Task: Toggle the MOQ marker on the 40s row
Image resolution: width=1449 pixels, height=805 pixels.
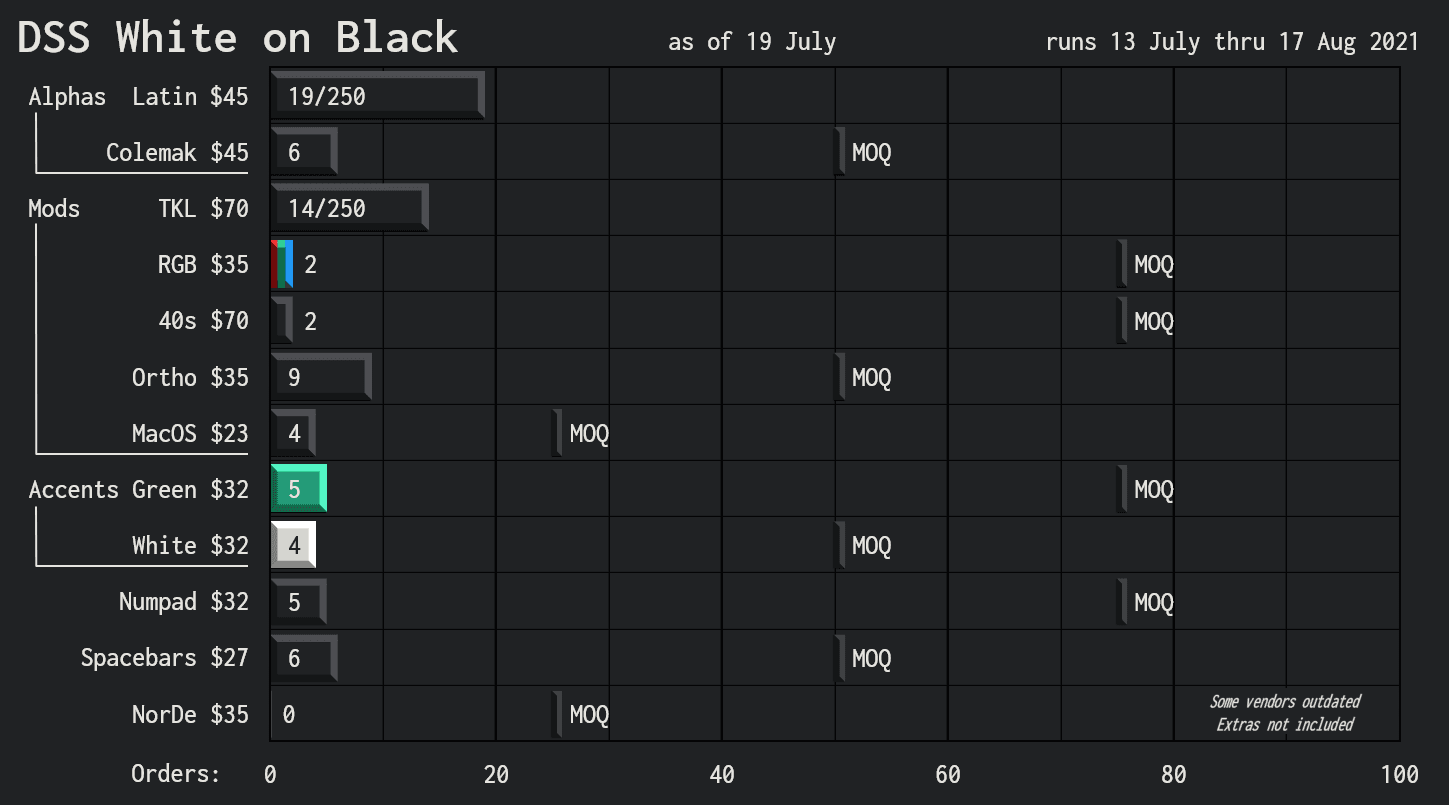Action: pos(1120,320)
